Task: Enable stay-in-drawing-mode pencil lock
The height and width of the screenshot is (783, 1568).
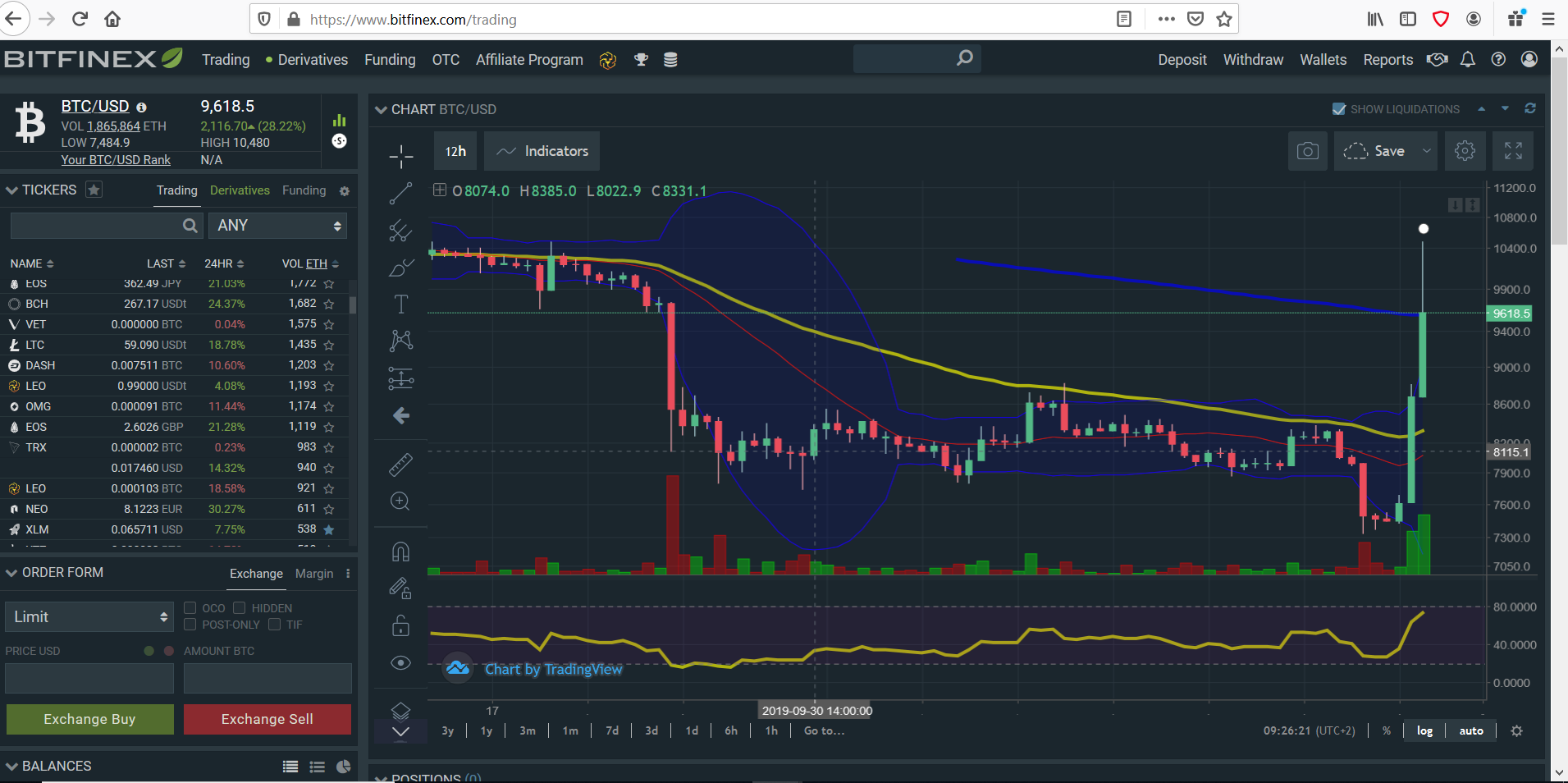Action: [400, 588]
